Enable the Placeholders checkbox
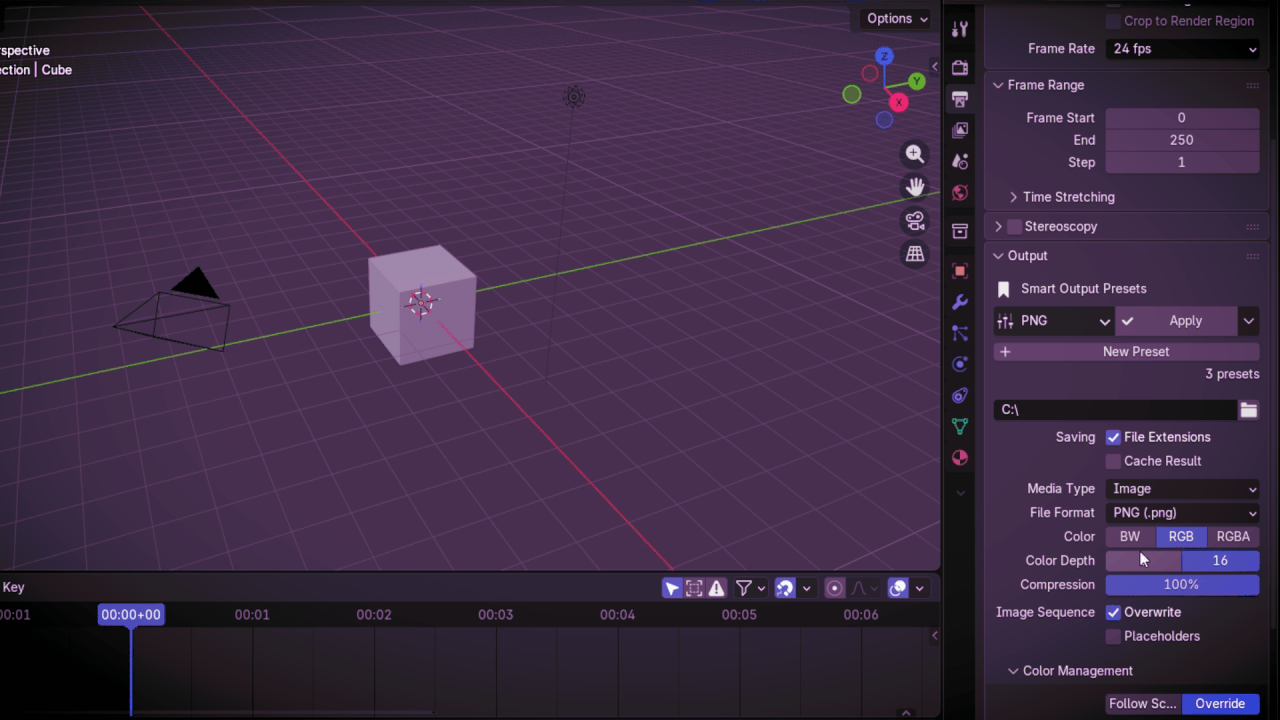The width and height of the screenshot is (1280, 720). pyautogui.click(x=1113, y=636)
